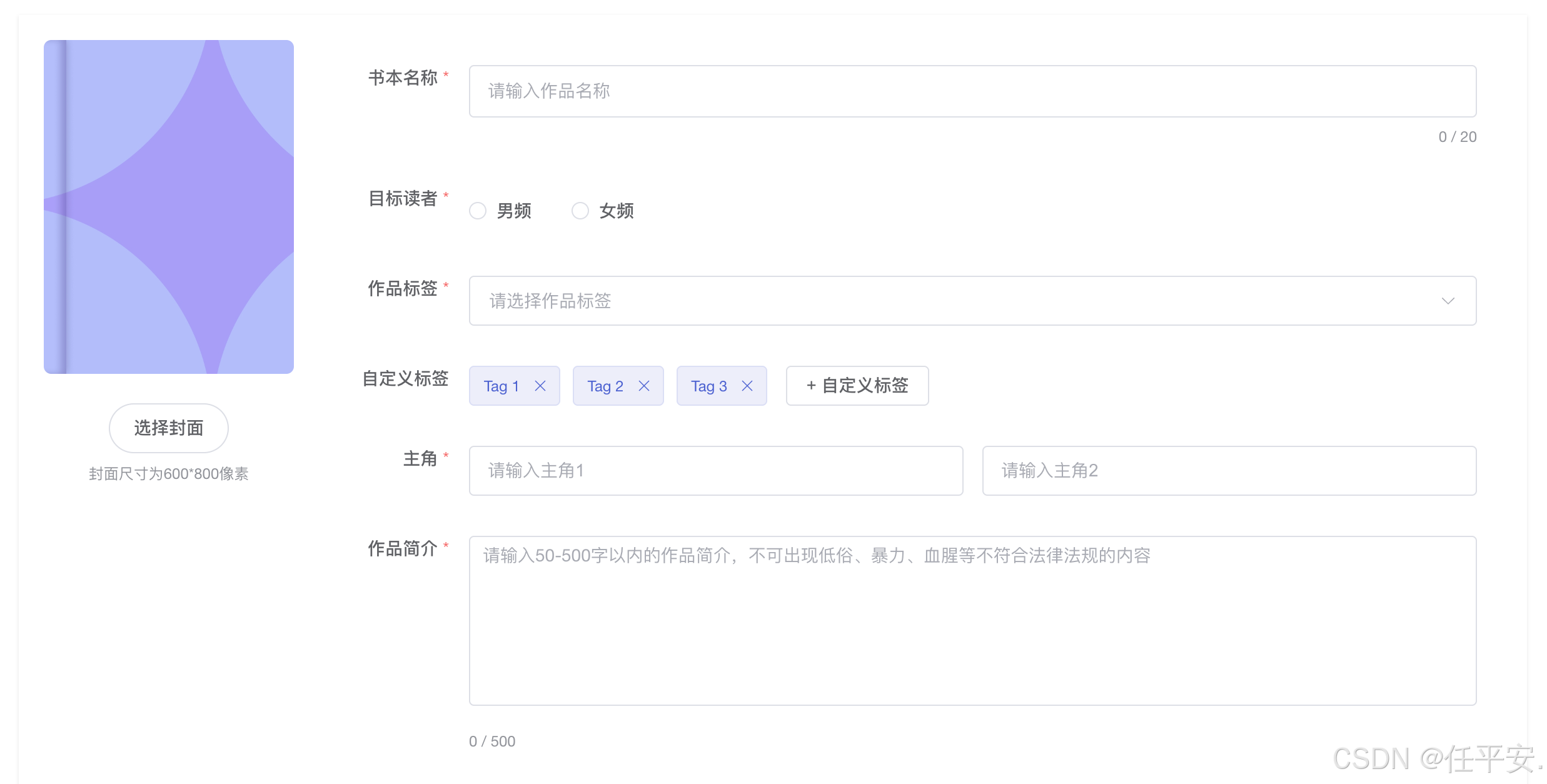Screen dimensions: 1547x784
Task: Focus the 请输入主角2 input field
Action: coord(1229,471)
